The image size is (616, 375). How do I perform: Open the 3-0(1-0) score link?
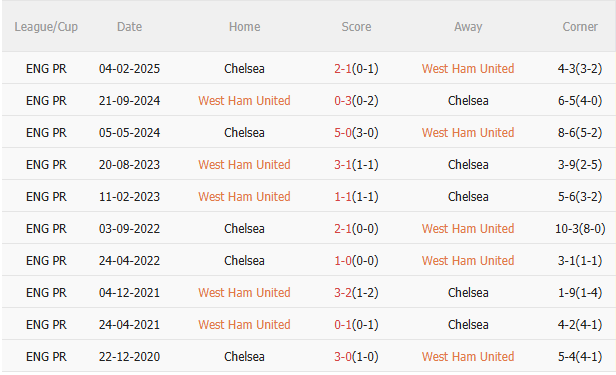[356, 357]
